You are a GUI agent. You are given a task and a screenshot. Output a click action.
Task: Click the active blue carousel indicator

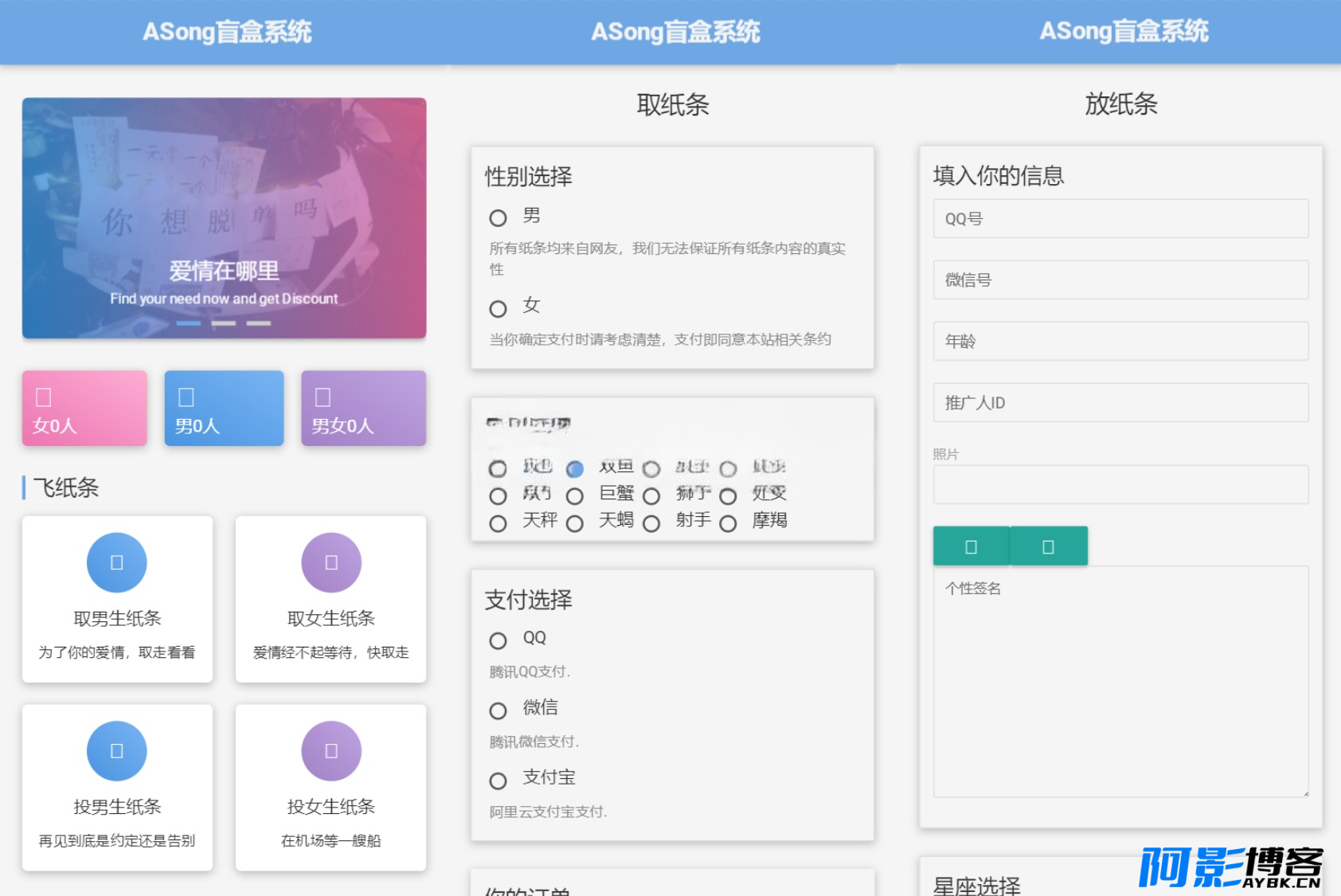[189, 323]
